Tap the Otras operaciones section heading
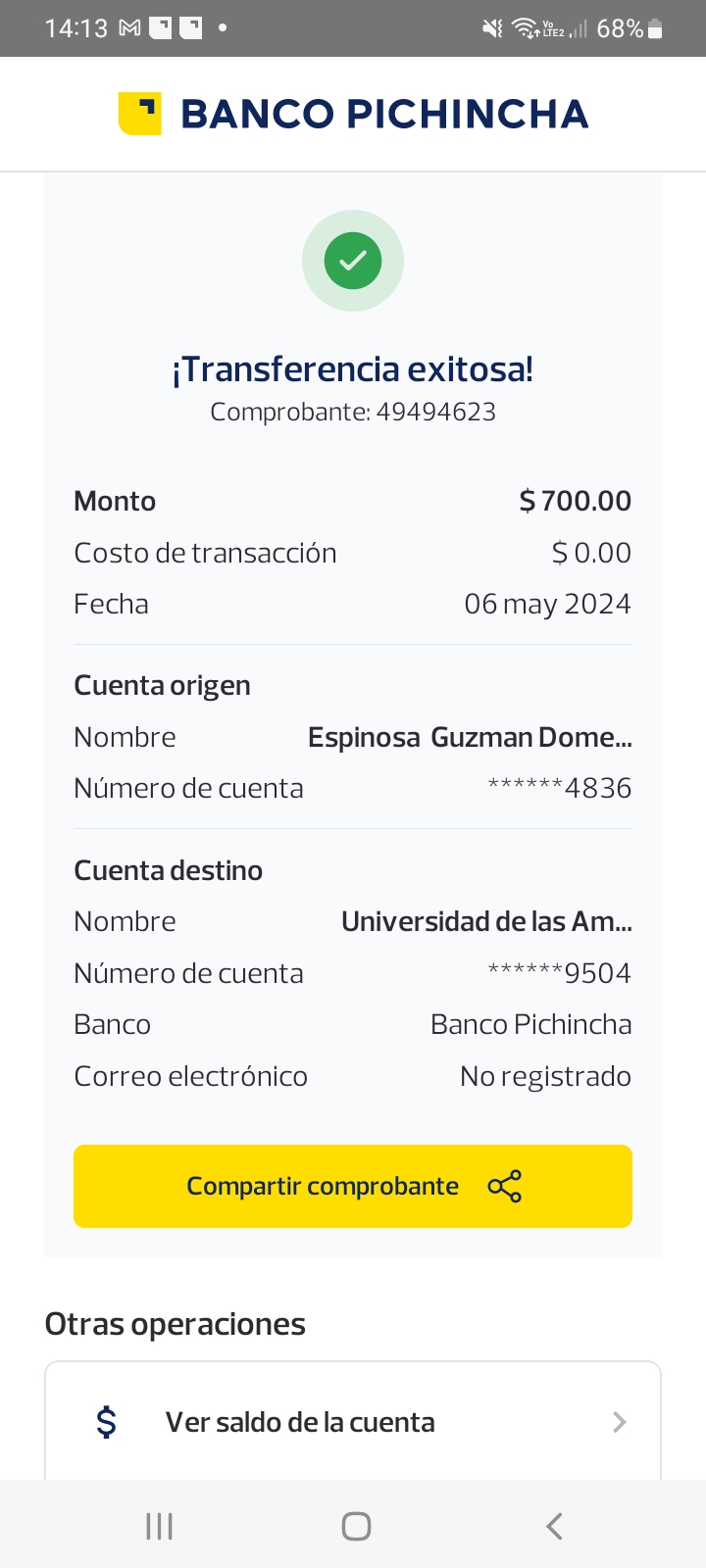The width and height of the screenshot is (706, 1568). [176, 1324]
